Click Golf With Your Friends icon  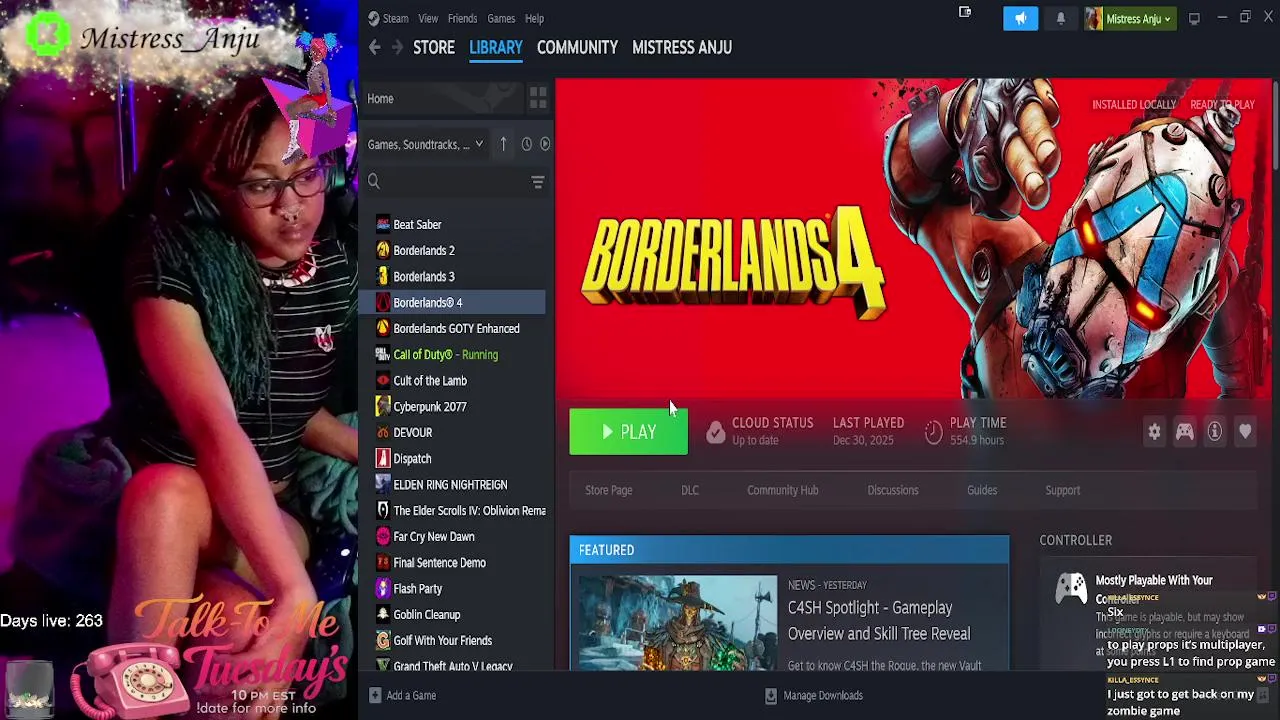[x=383, y=640]
